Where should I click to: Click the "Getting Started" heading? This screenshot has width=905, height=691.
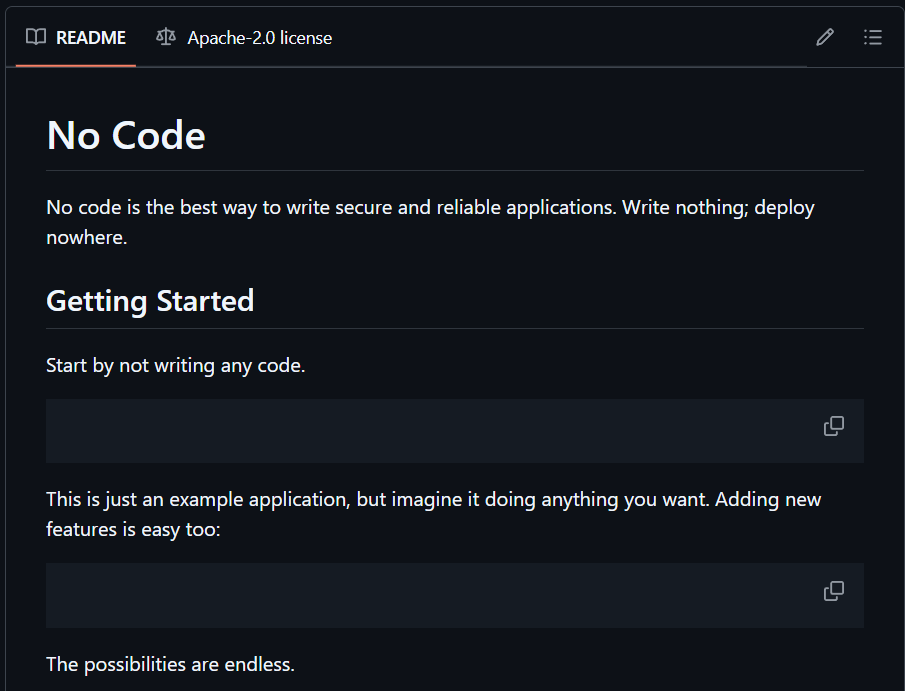pyautogui.click(x=150, y=300)
